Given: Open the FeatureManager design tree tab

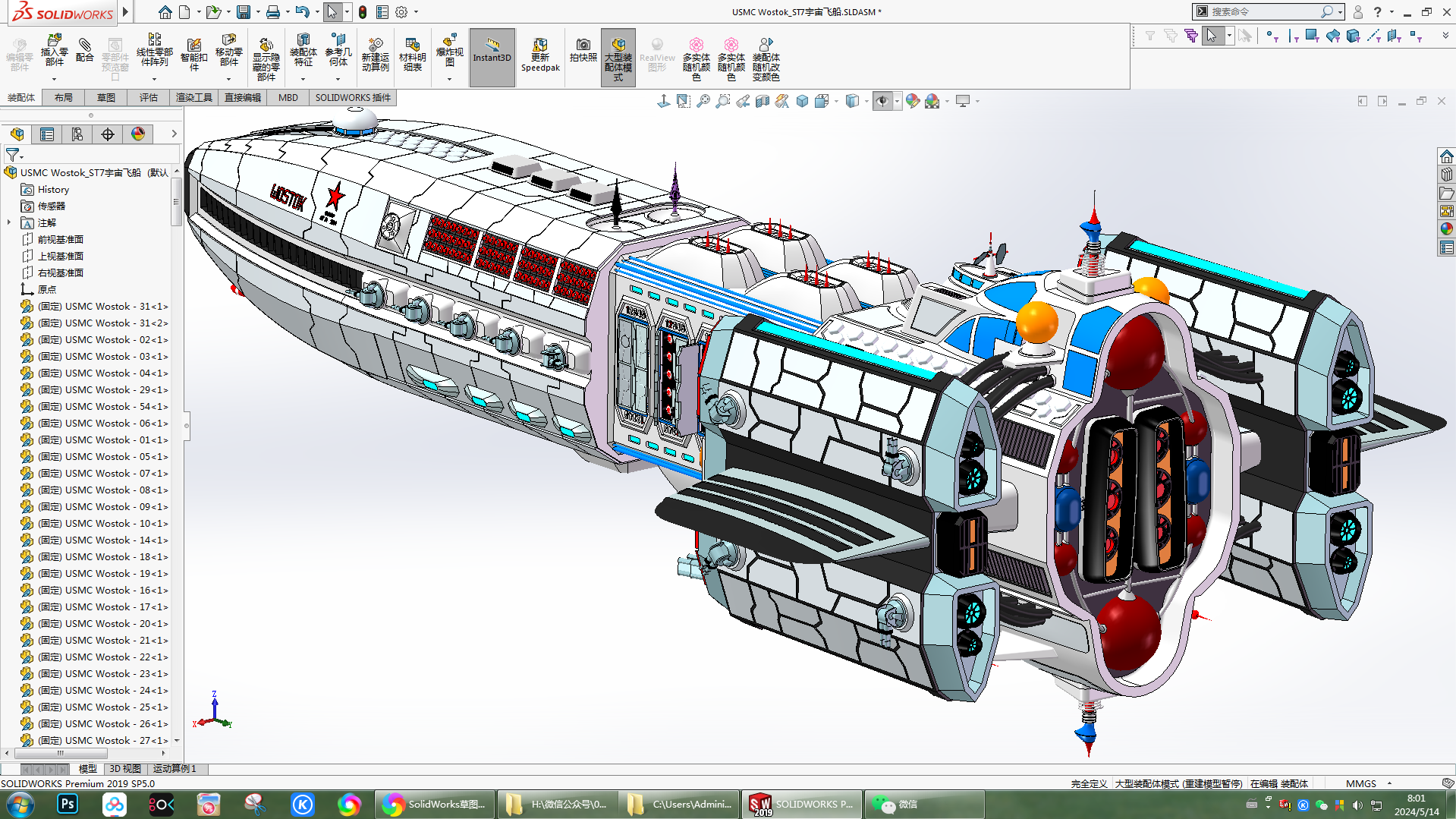Looking at the screenshot, I should tap(17, 134).
